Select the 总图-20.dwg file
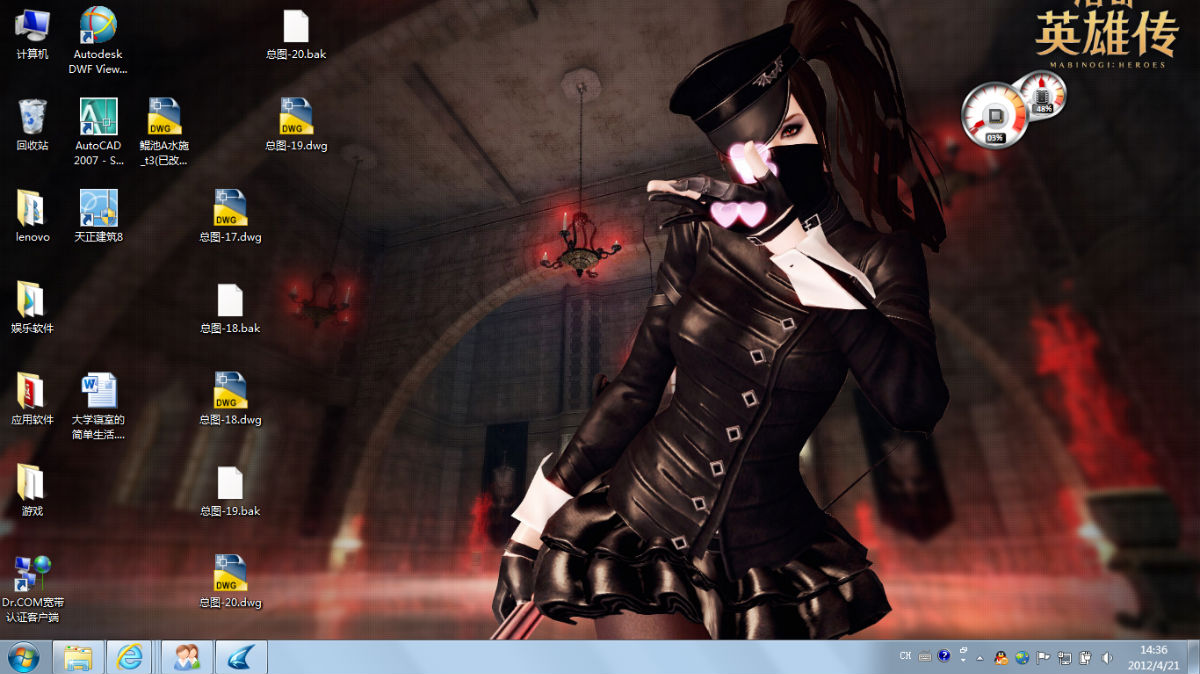The width and height of the screenshot is (1200, 674). [x=230, y=581]
